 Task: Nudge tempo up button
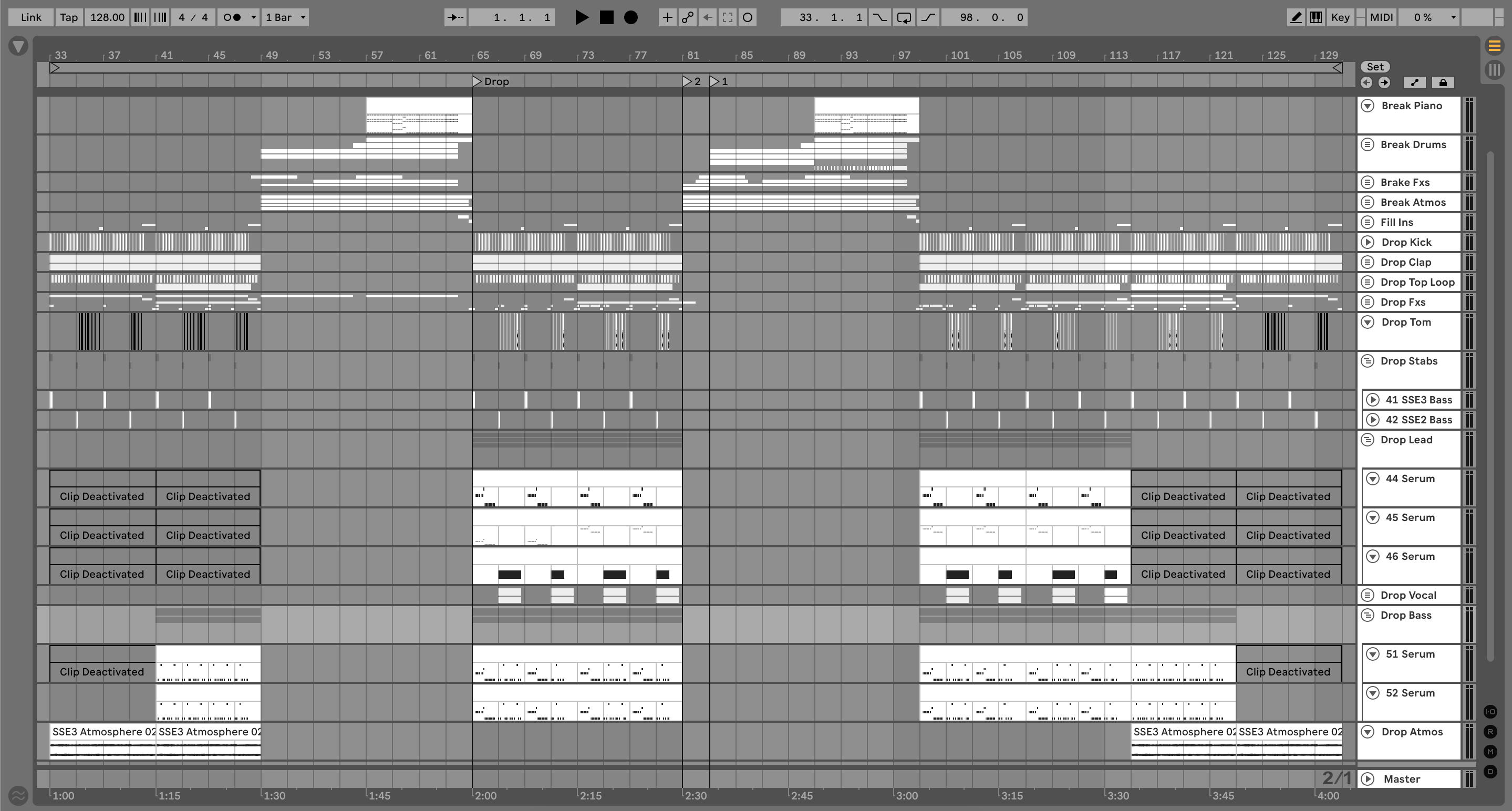point(160,17)
